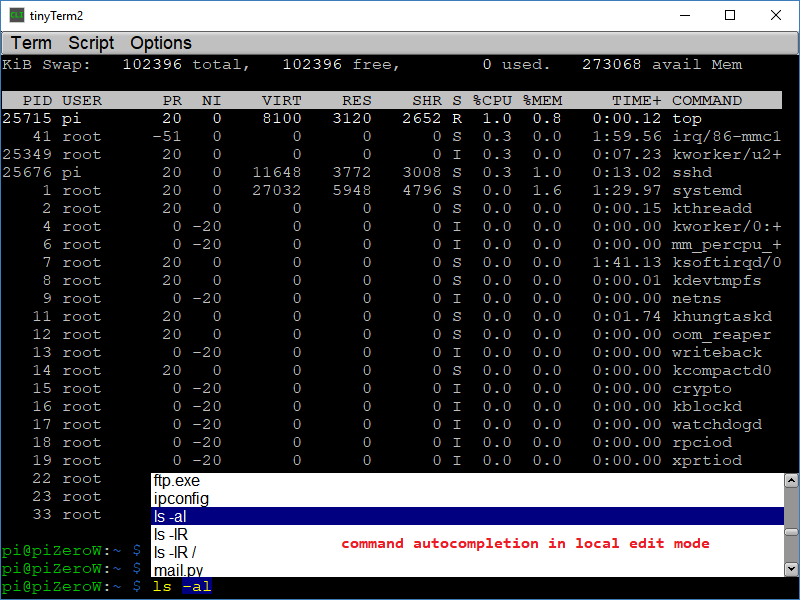The height and width of the screenshot is (600, 800).
Task: Click the kworker/u2+ process name
Action: click(x=727, y=154)
